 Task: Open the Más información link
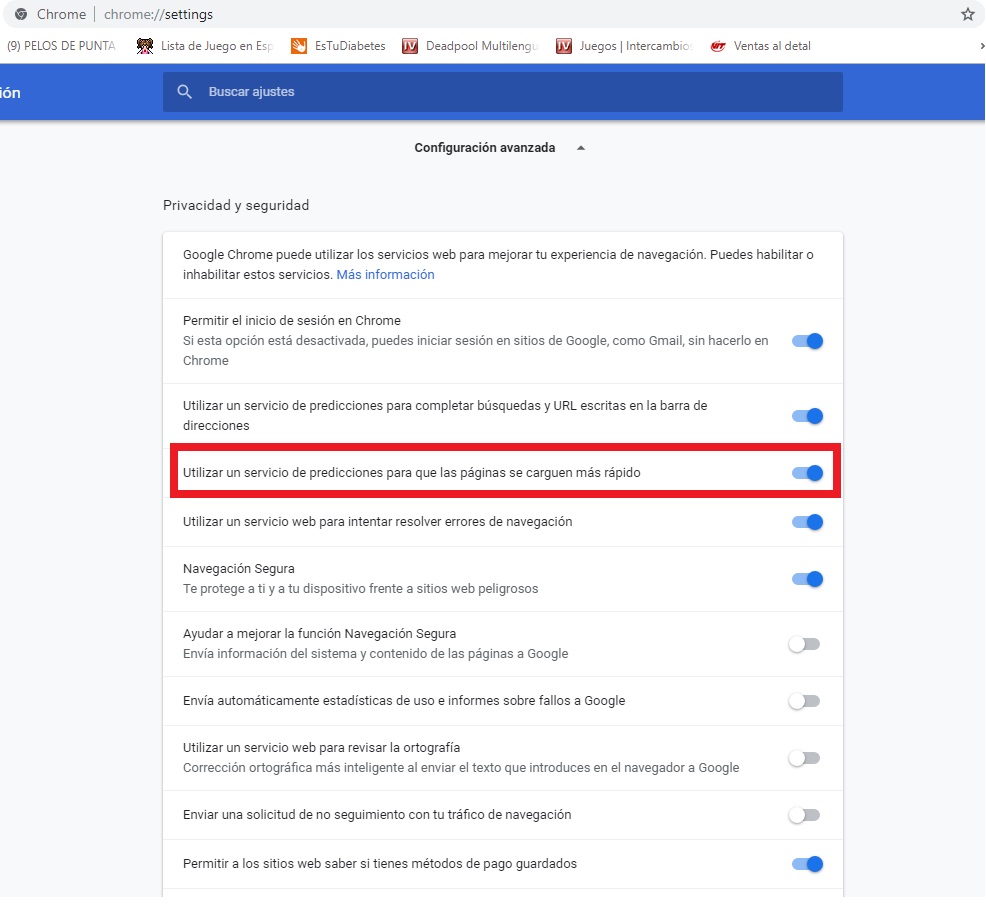(385, 275)
